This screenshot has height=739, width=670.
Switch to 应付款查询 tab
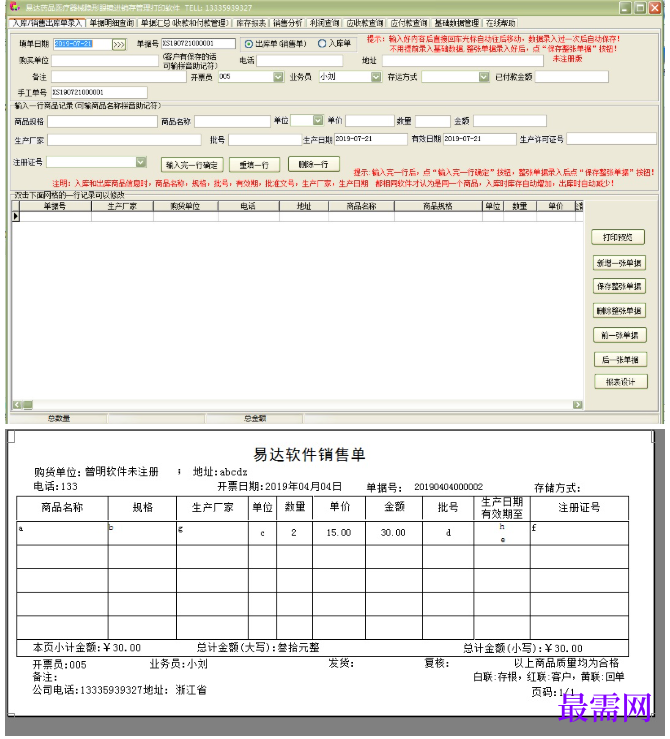(409, 23)
